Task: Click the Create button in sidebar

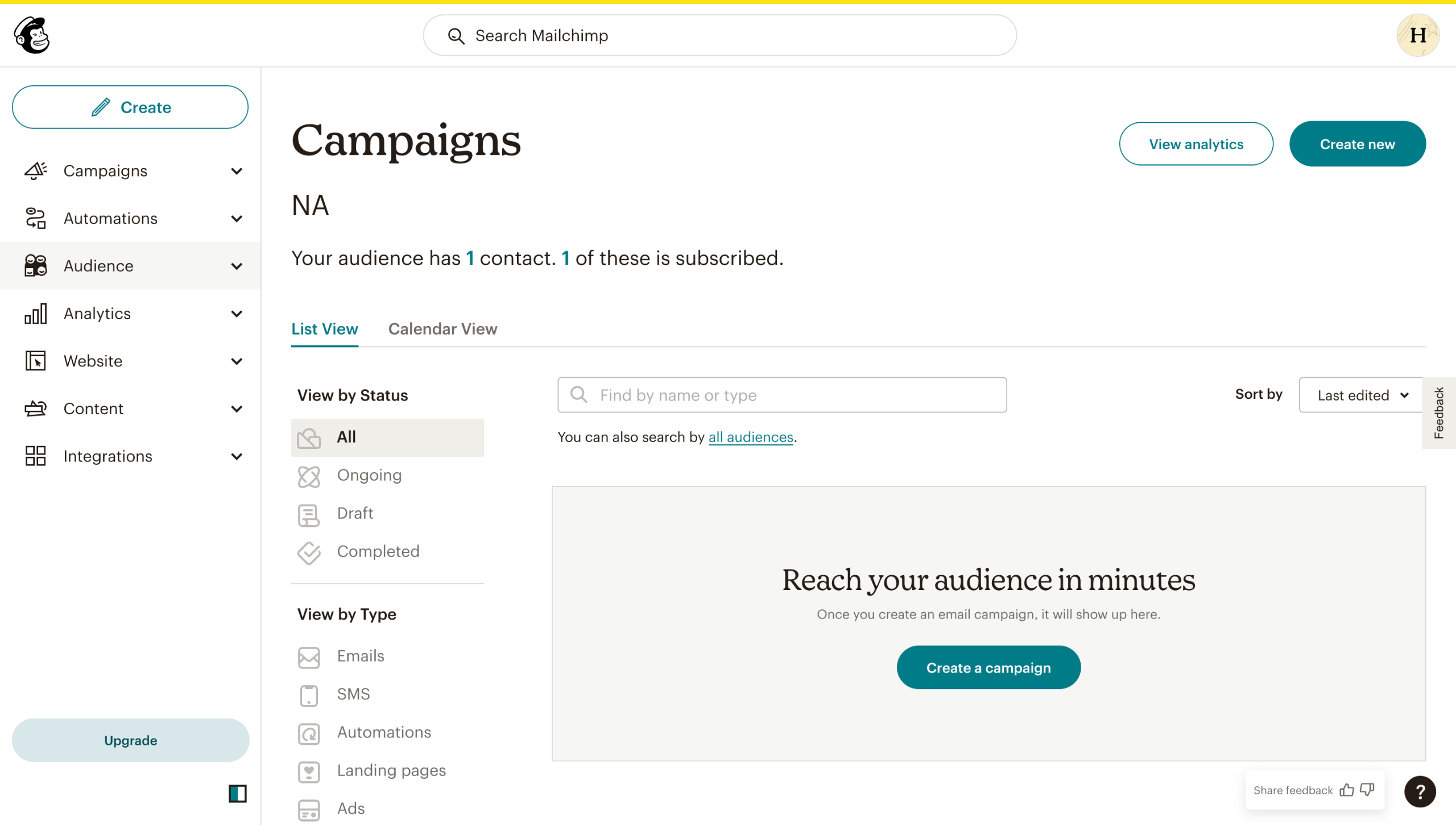Action: coord(130,107)
